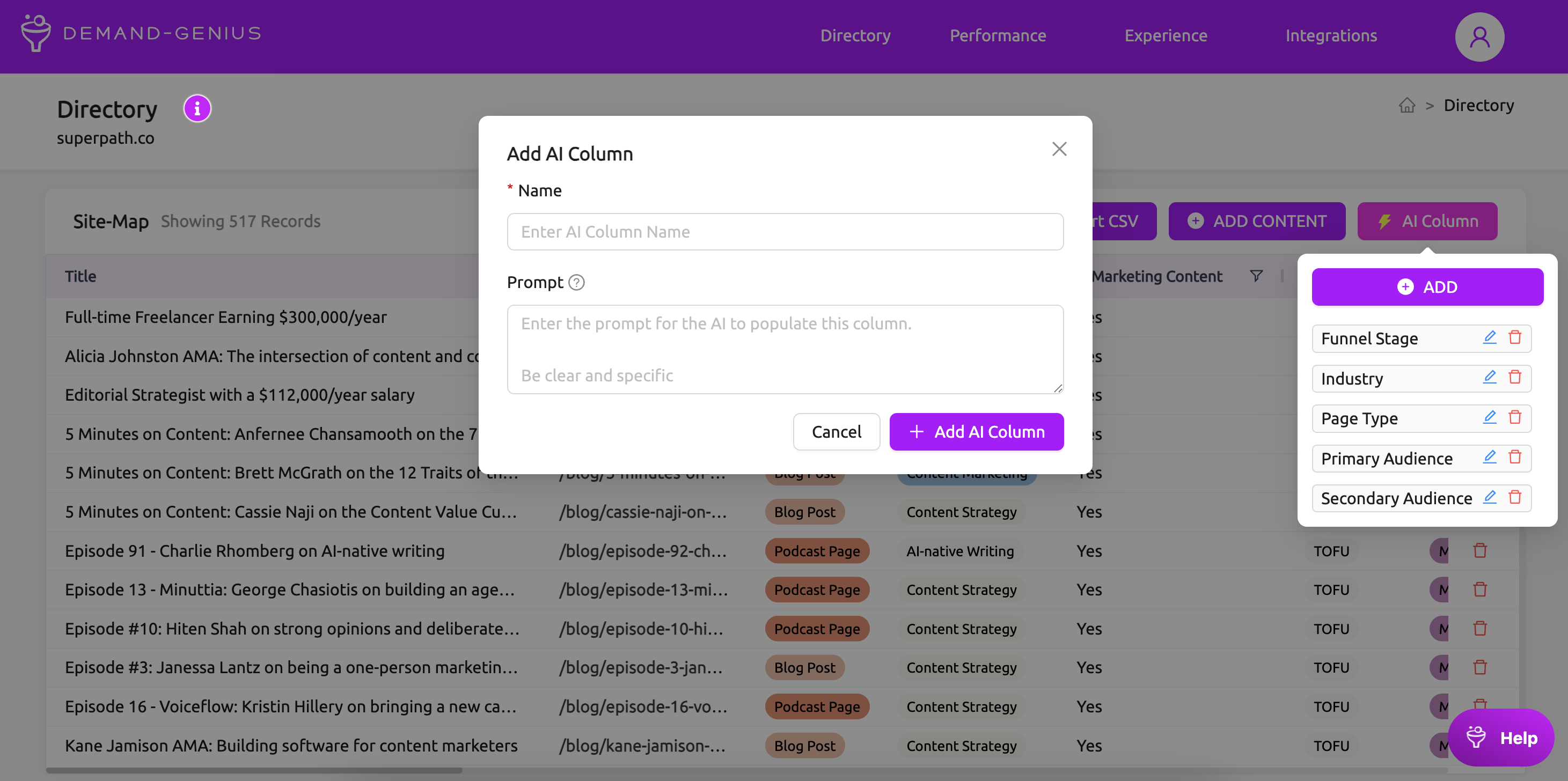Delete the Primary Audience column
Viewport: 1568px width, 781px height.
point(1514,458)
